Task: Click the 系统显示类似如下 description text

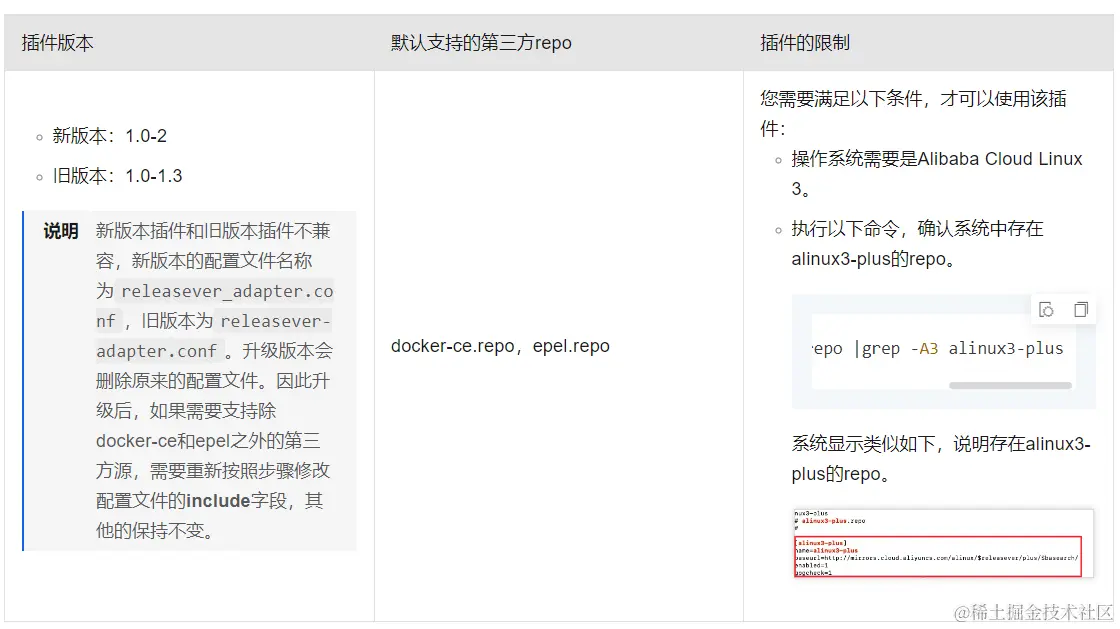Action: point(941,458)
